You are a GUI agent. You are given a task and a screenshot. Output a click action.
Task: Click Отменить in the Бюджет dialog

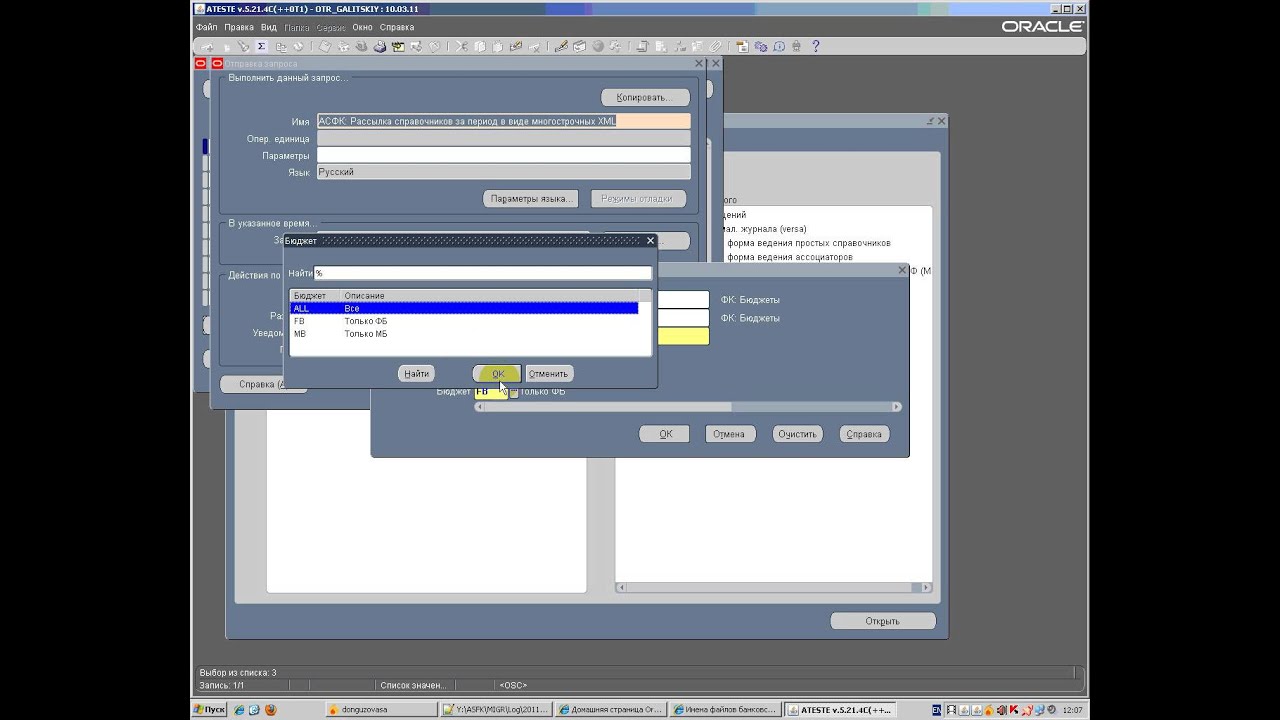(x=548, y=374)
